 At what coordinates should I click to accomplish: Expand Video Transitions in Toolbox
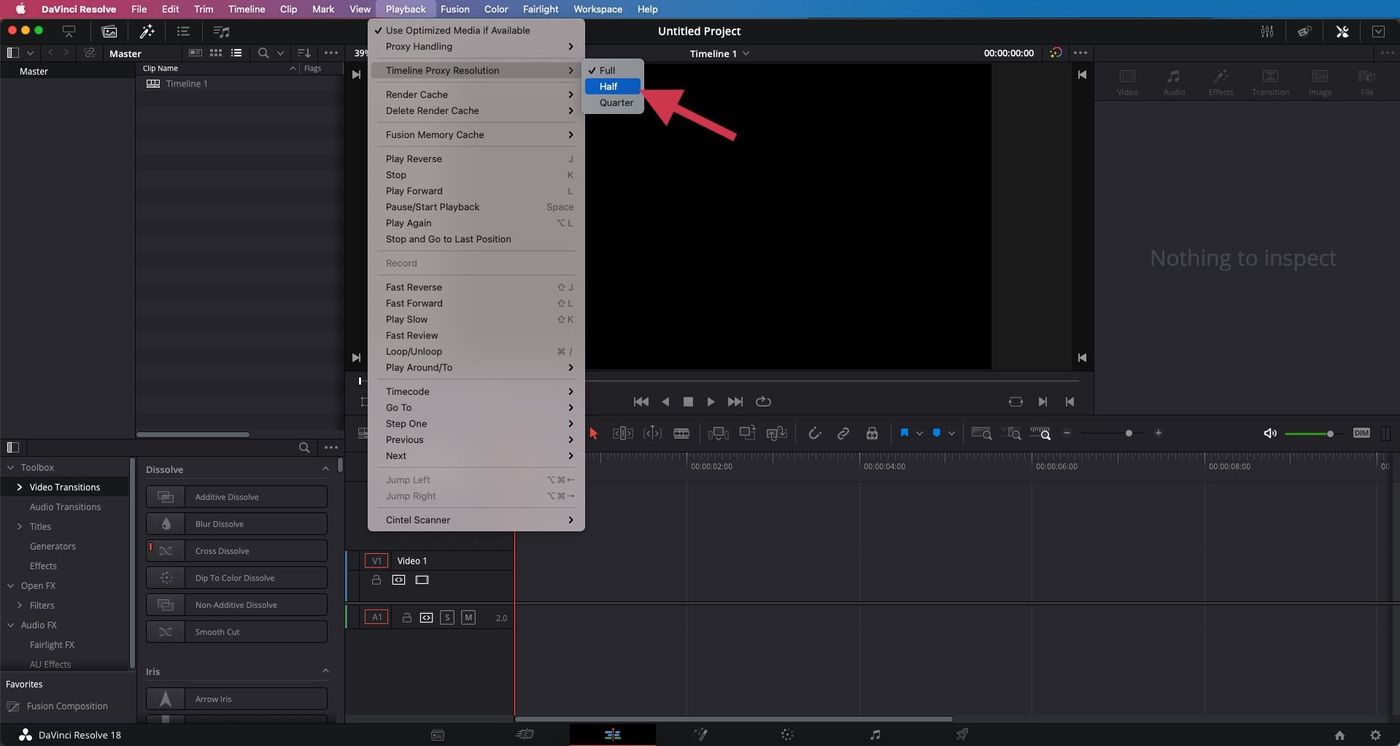(x=19, y=487)
